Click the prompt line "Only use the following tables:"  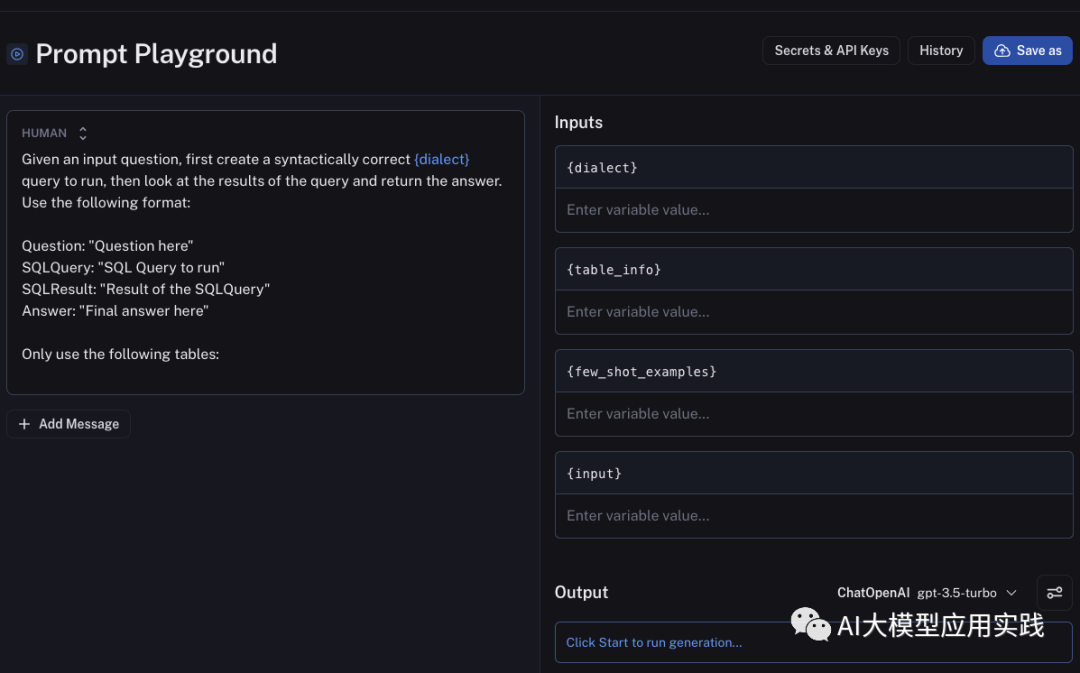(x=121, y=354)
